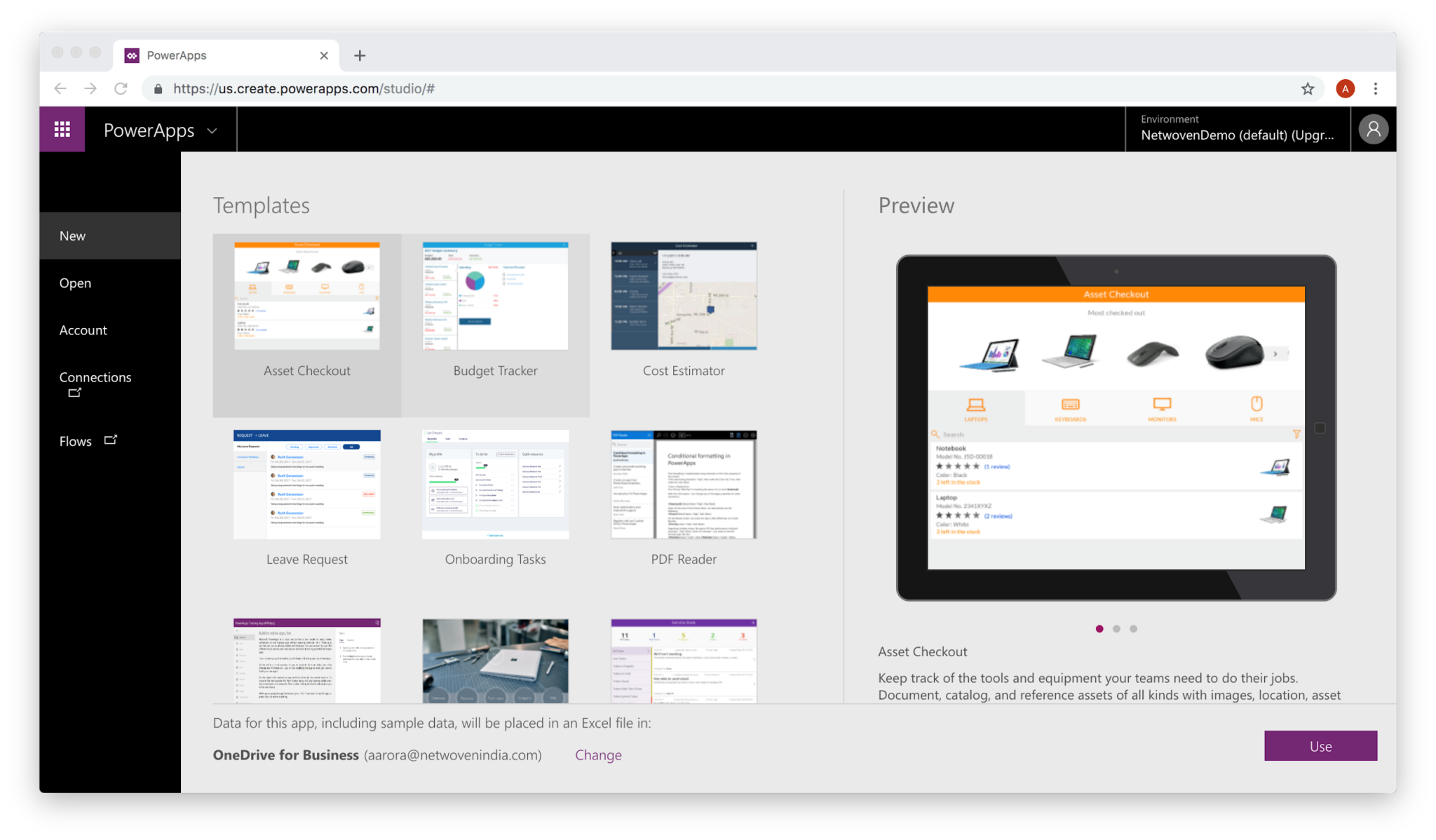Click the filter icon in the Asset Checkout preview

1296,434
